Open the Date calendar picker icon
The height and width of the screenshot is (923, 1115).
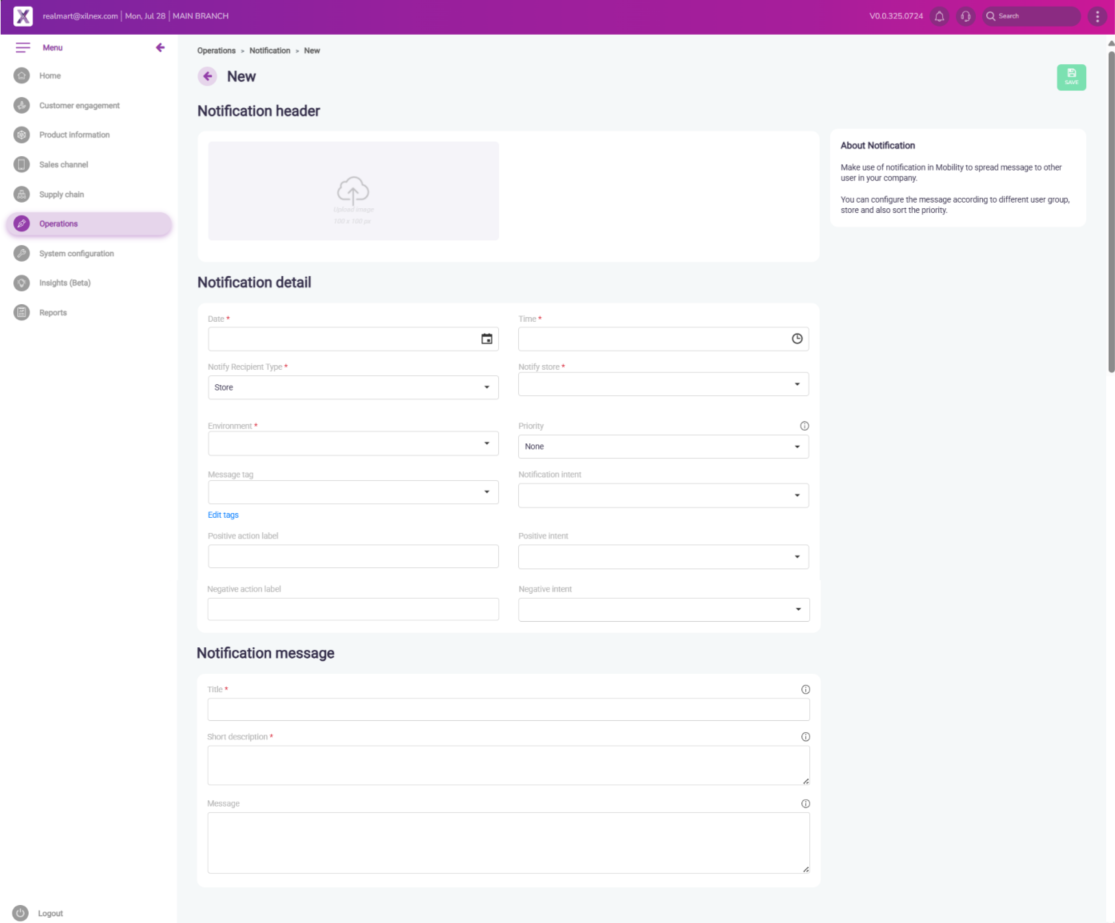pyautogui.click(x=487, y=339)
